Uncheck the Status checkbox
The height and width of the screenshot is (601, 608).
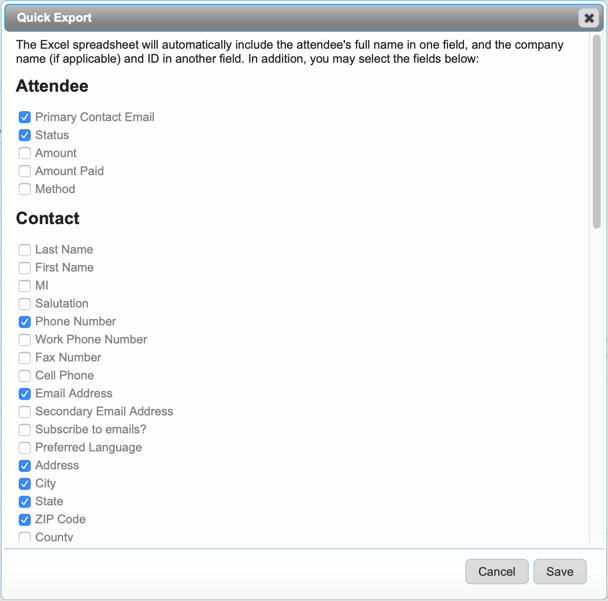(x=25, y=135)
